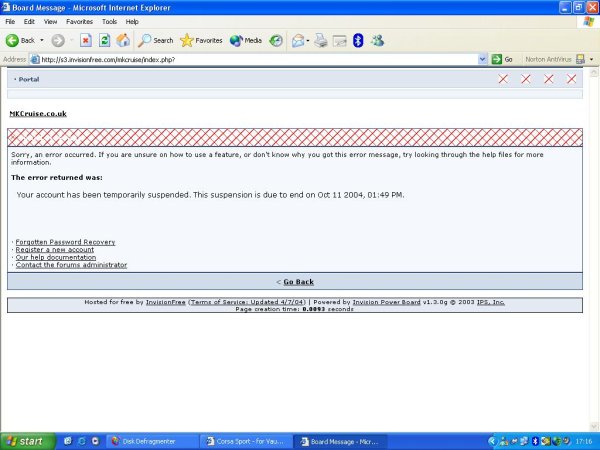Click the Print icon in toolbar
The width and height of the screenshot is (600, 450).
[321, 40]
